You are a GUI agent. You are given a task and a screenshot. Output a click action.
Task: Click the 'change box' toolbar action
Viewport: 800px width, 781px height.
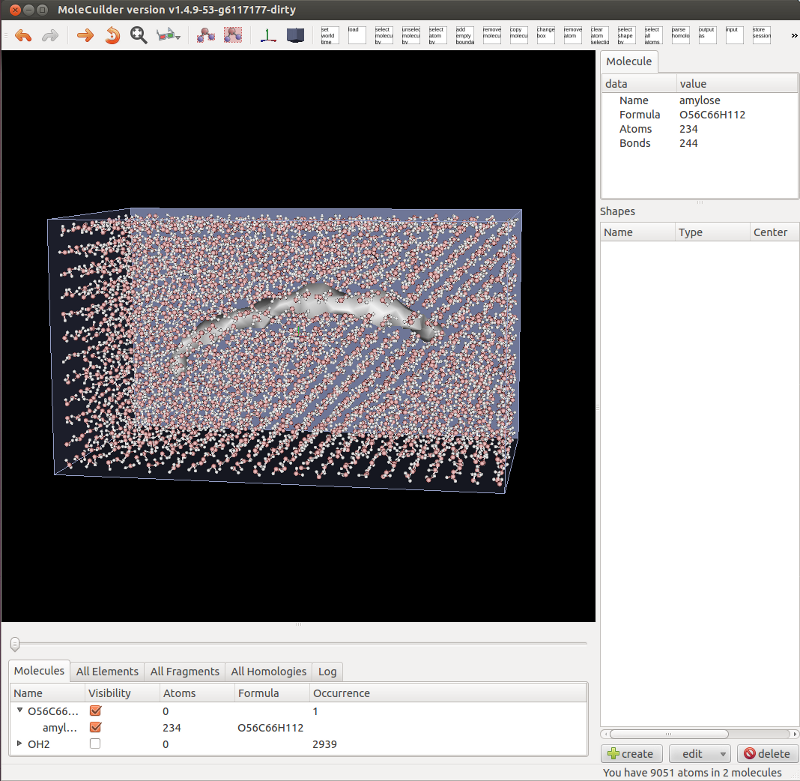coord(545,35)
